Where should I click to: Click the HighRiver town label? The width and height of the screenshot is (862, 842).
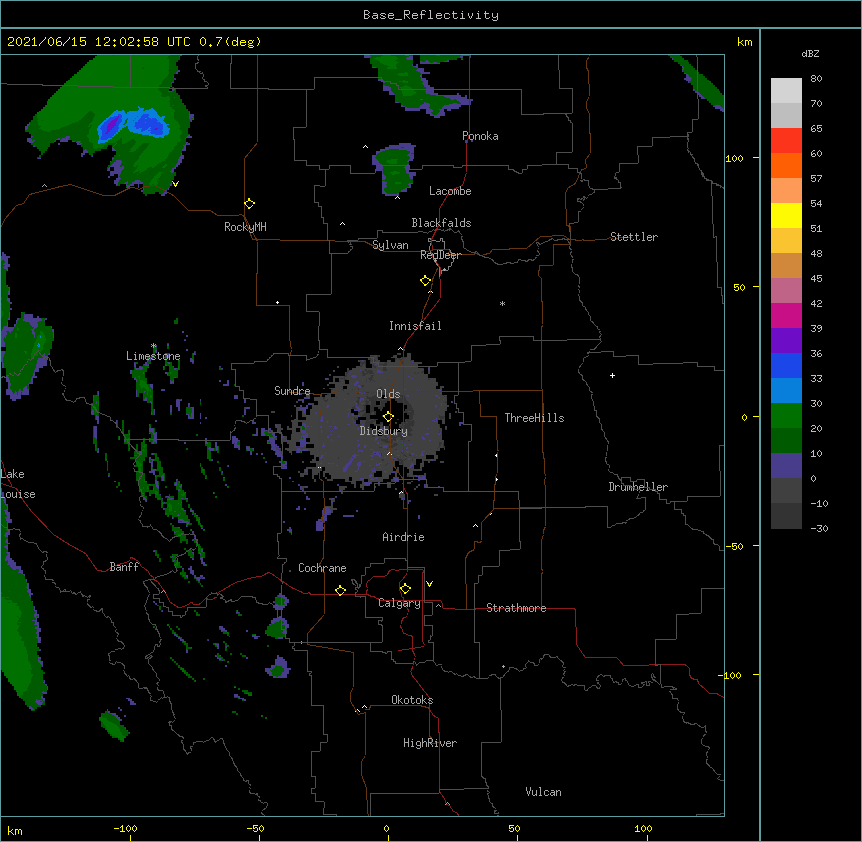click(x=430, y=743)
